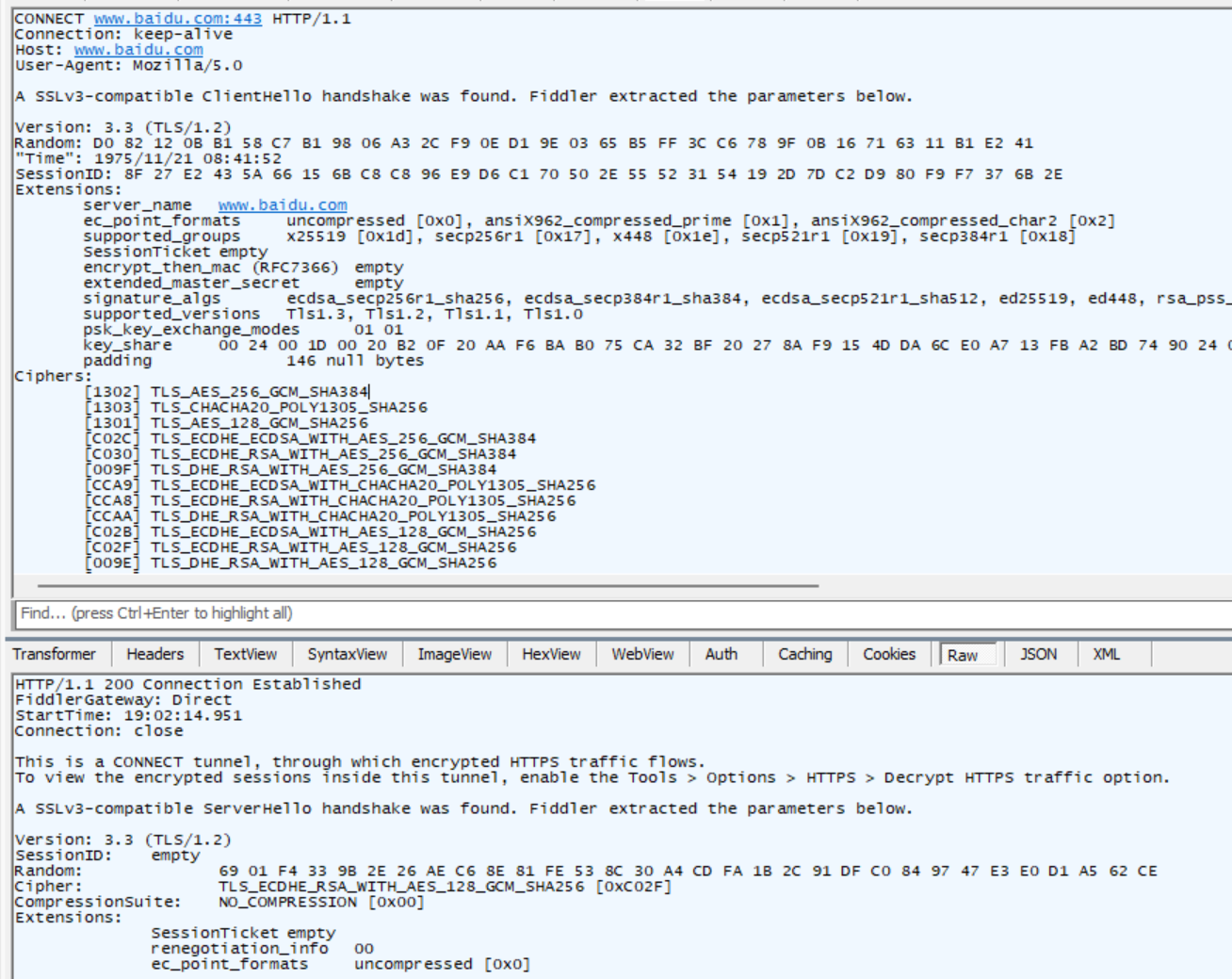Screen dimensions: 1232x979
Task: Click the [009E] TLS_DHE_RSA_WITH_AES_128_GCM_SHA256 line
Action: [290, 563]
